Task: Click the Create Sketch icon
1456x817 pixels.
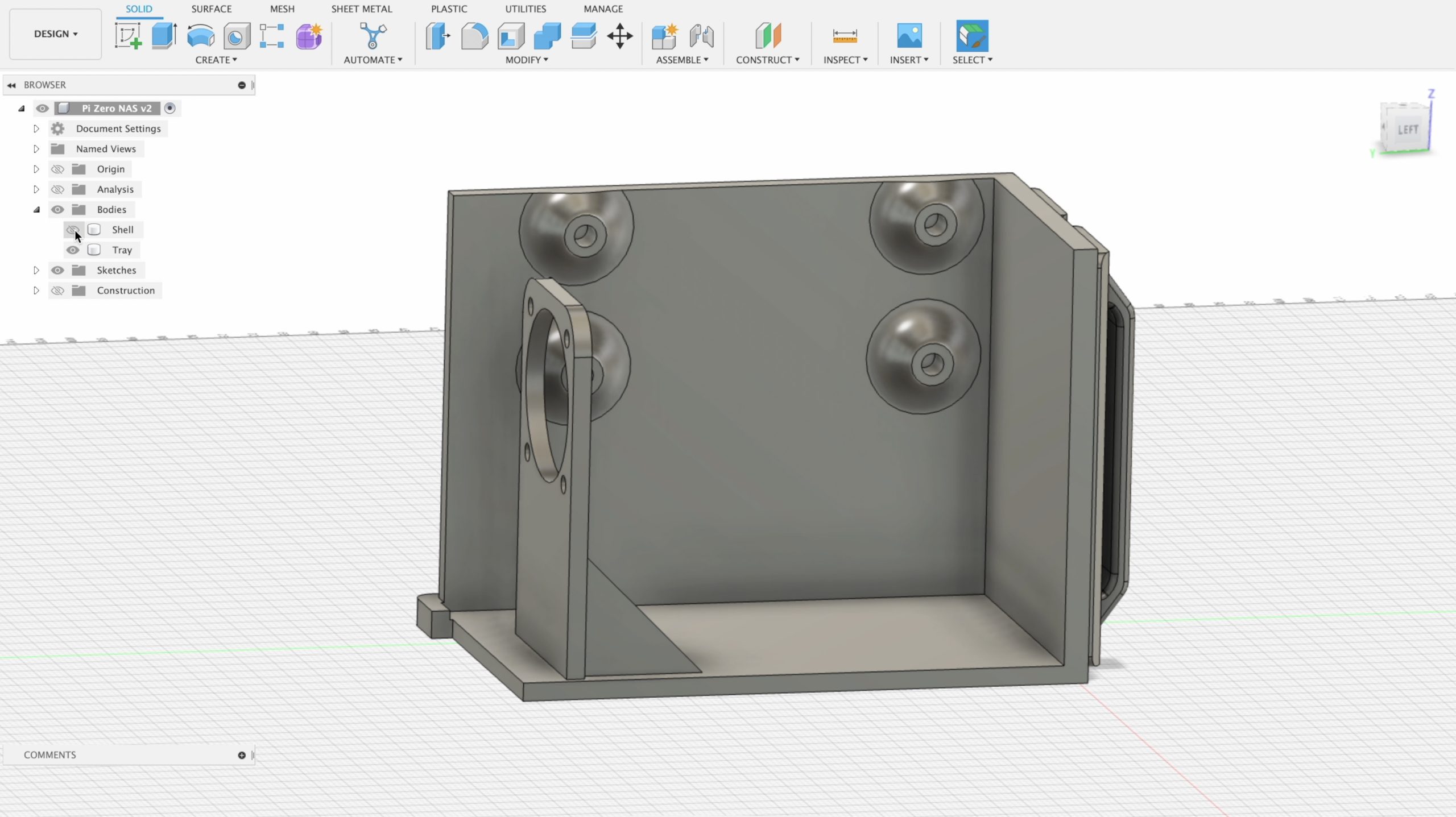Action: point(128,36)
